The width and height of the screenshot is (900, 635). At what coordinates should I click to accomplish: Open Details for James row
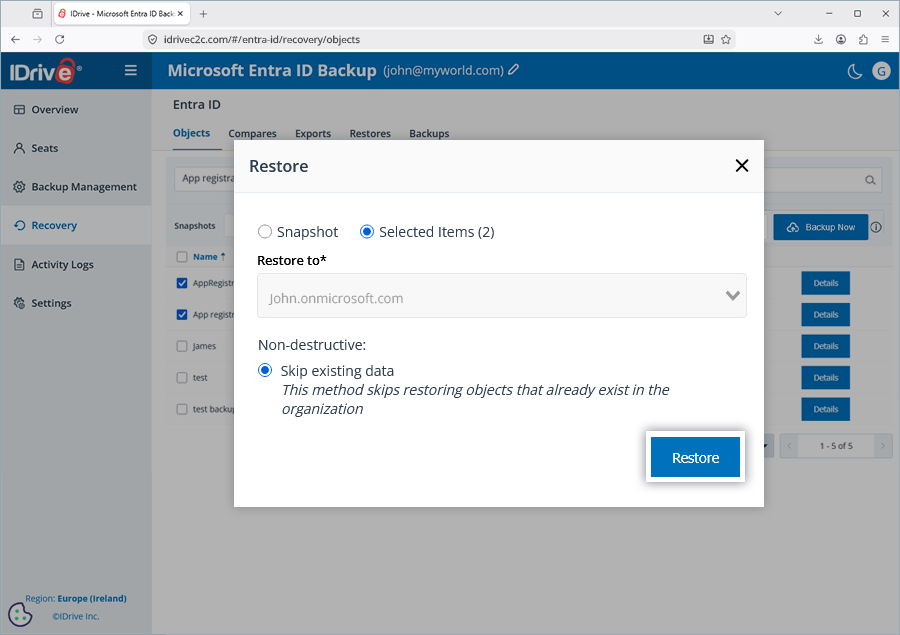tap(825, 346)
